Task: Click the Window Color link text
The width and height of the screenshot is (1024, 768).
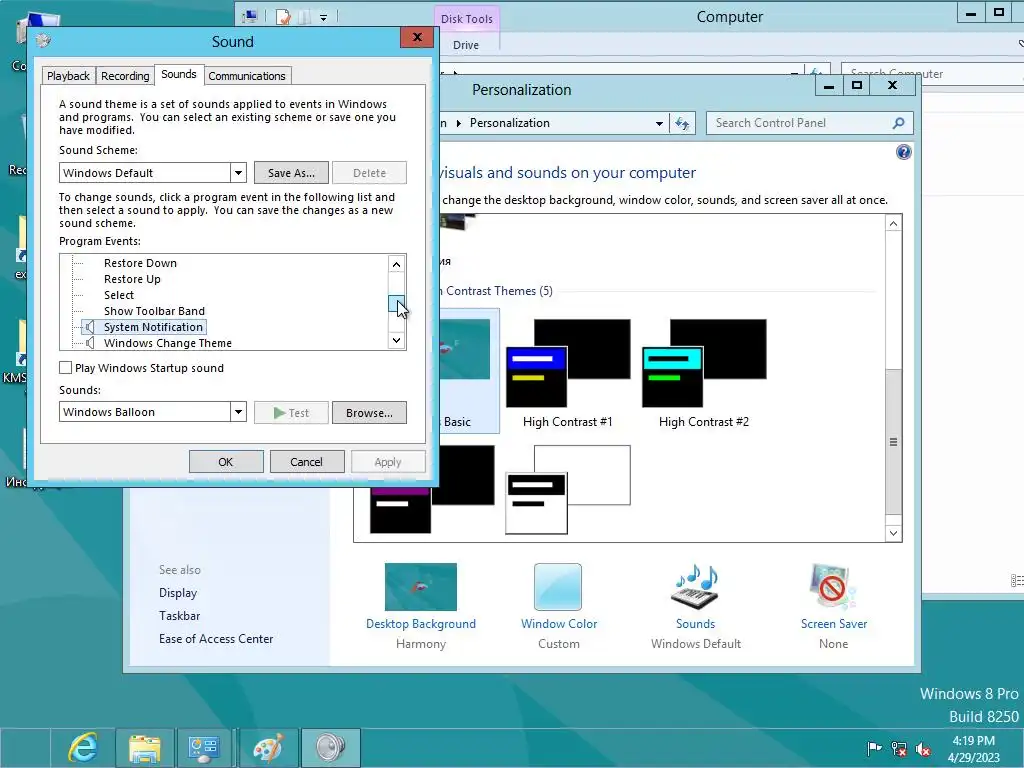Action: pos(559,624)
